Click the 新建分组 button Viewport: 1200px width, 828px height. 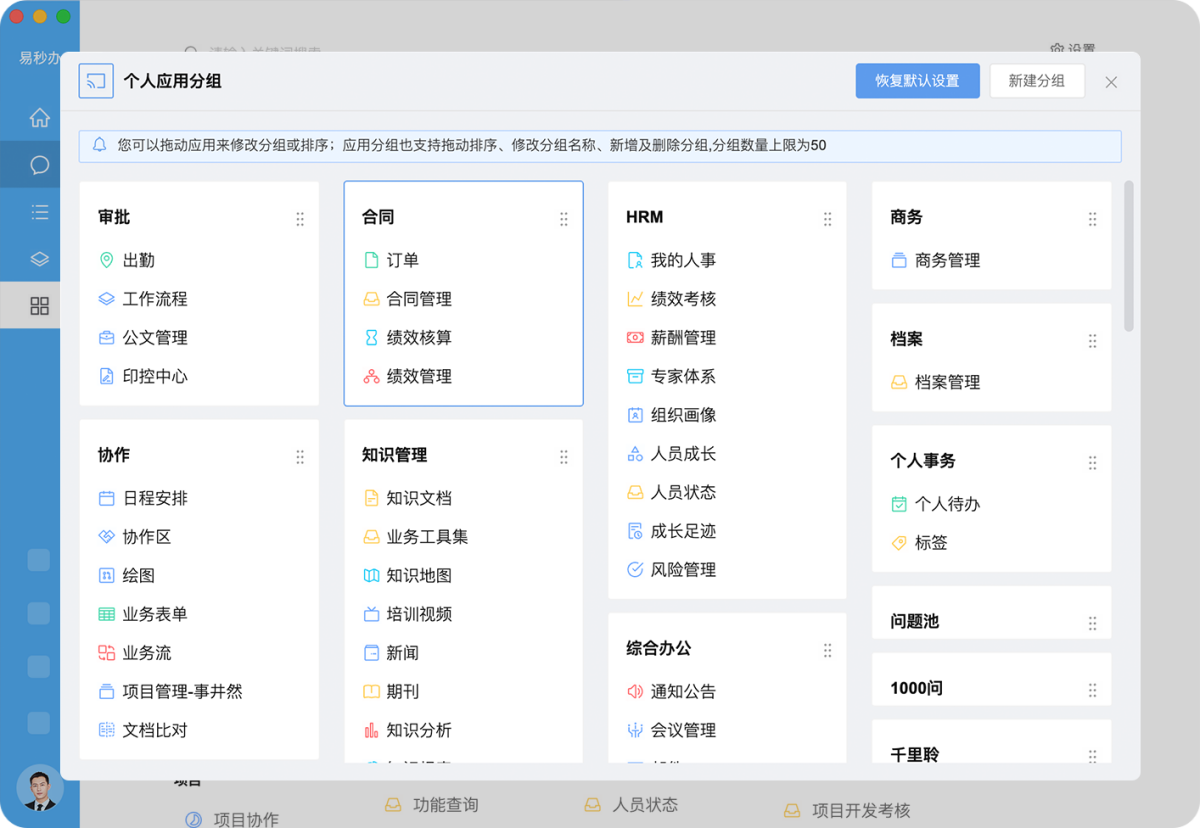click(x=1036, y=81)
